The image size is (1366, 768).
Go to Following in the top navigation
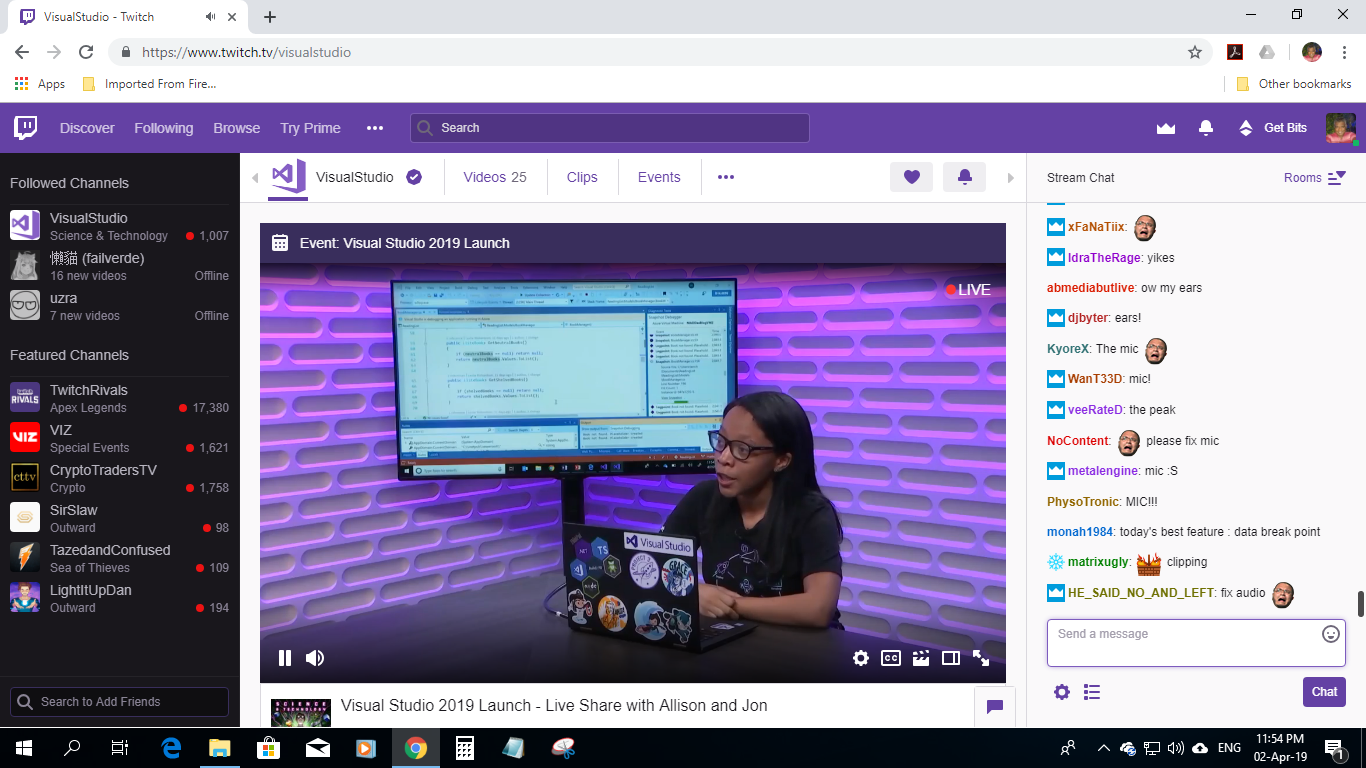tap(164, 128)
